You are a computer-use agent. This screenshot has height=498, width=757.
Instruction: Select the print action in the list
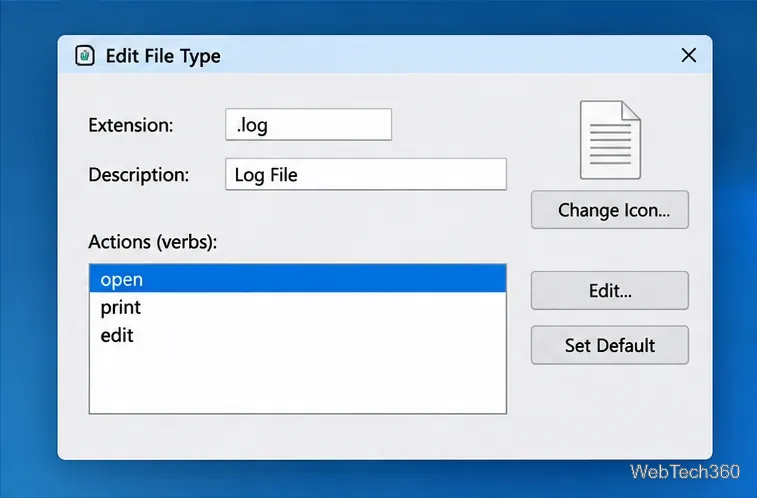(x=297, y=307)
